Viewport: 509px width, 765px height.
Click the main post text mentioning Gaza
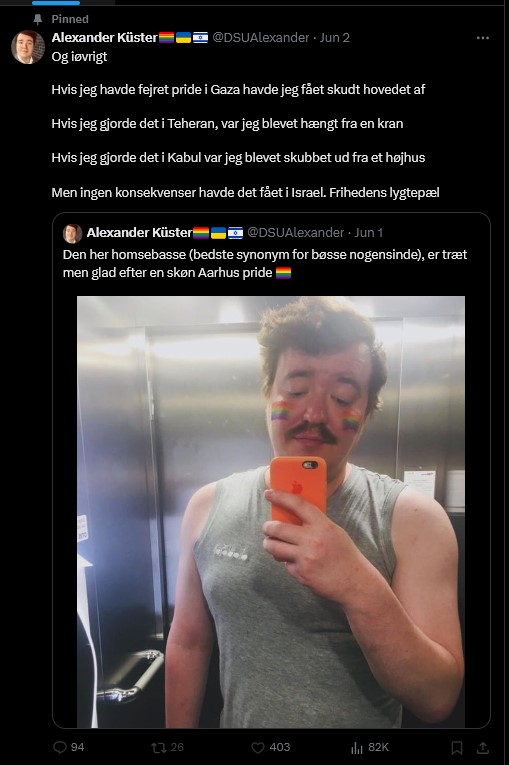click(x=238, y=90)
